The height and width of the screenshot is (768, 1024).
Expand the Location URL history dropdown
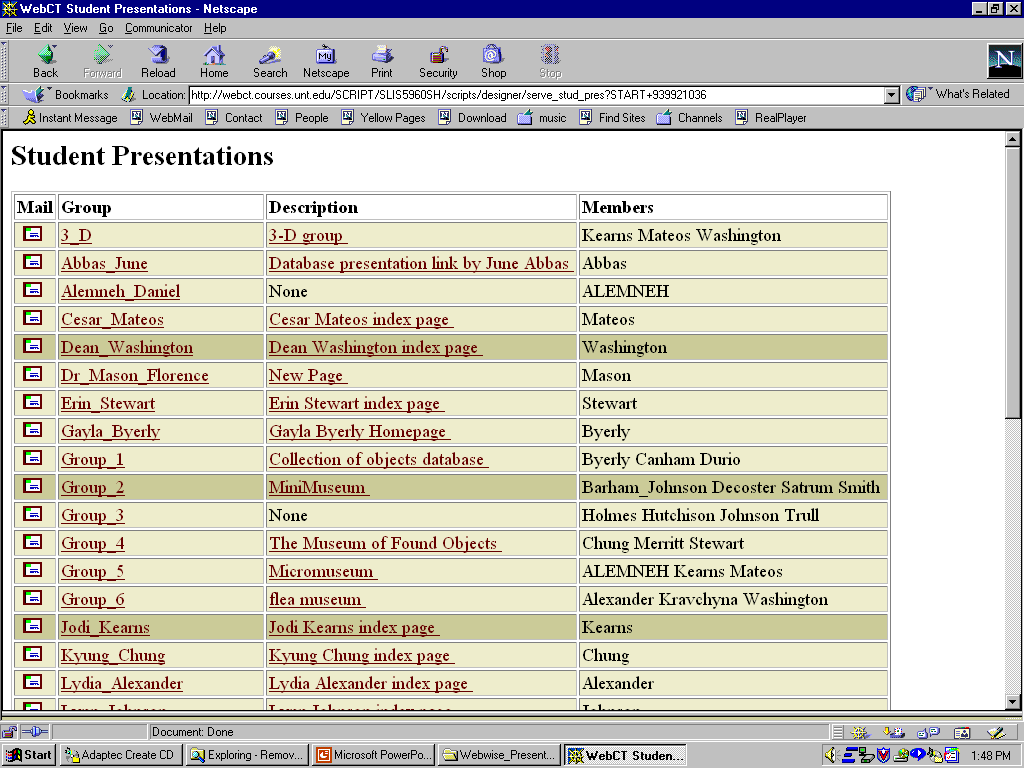(892, 95)
